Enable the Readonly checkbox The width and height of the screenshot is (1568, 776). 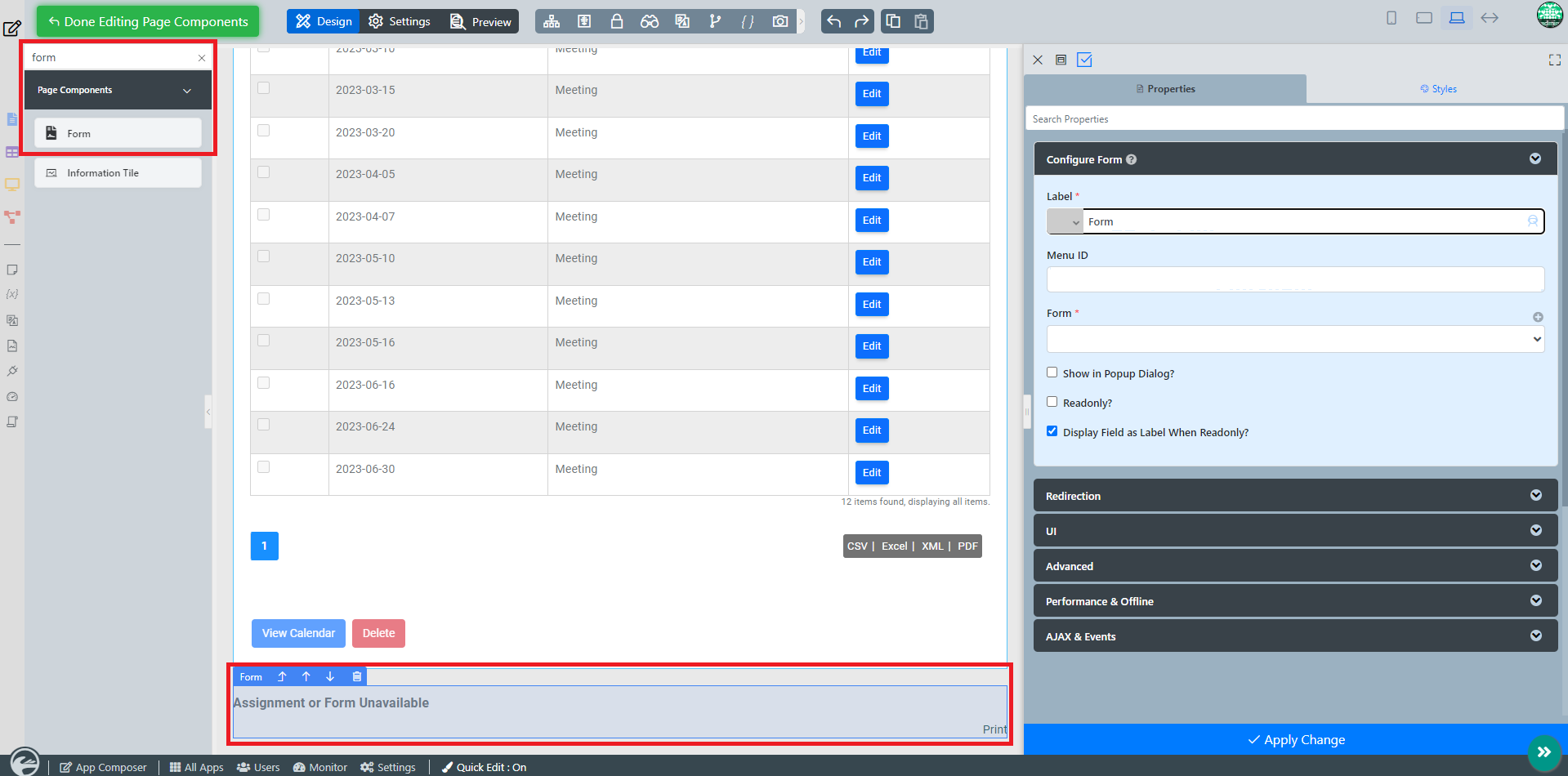[1052, 402]
